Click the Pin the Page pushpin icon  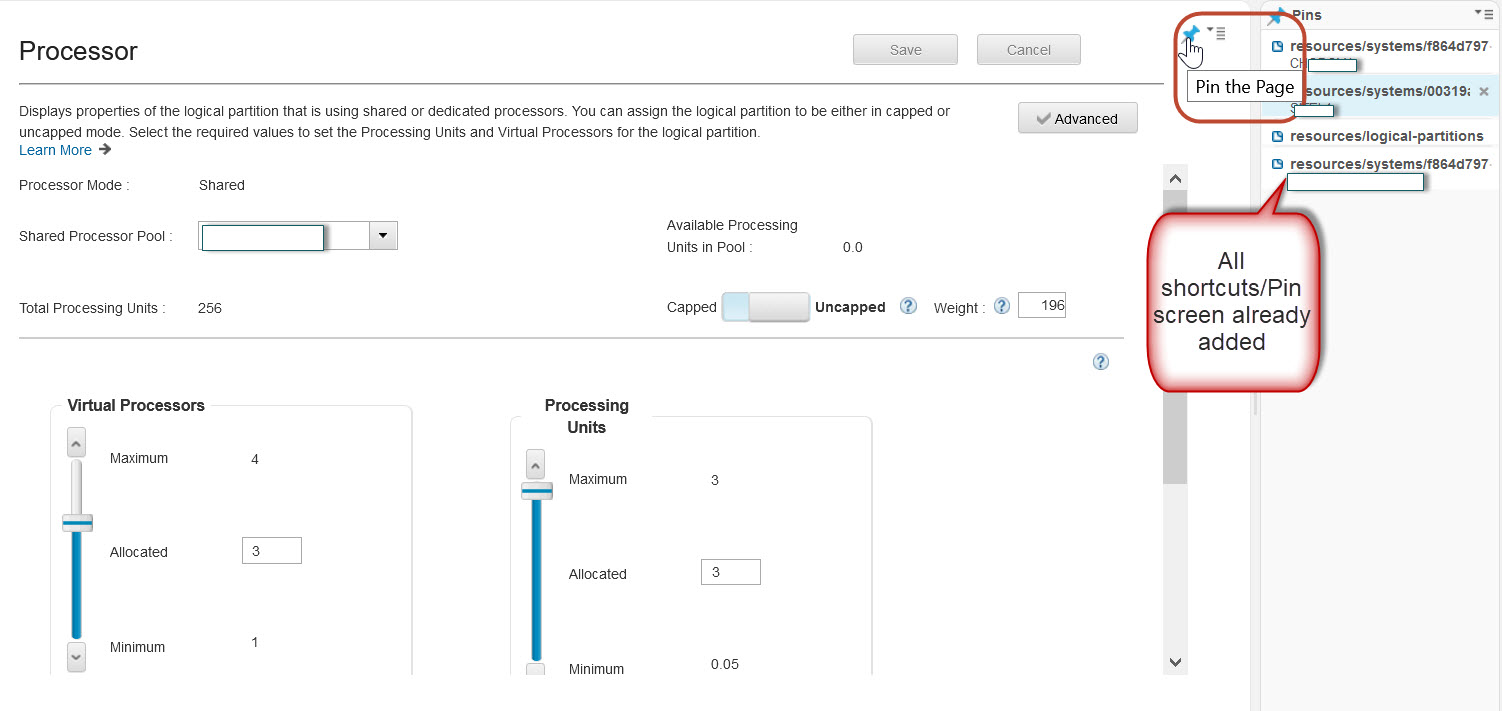(x=1189, y=35)
